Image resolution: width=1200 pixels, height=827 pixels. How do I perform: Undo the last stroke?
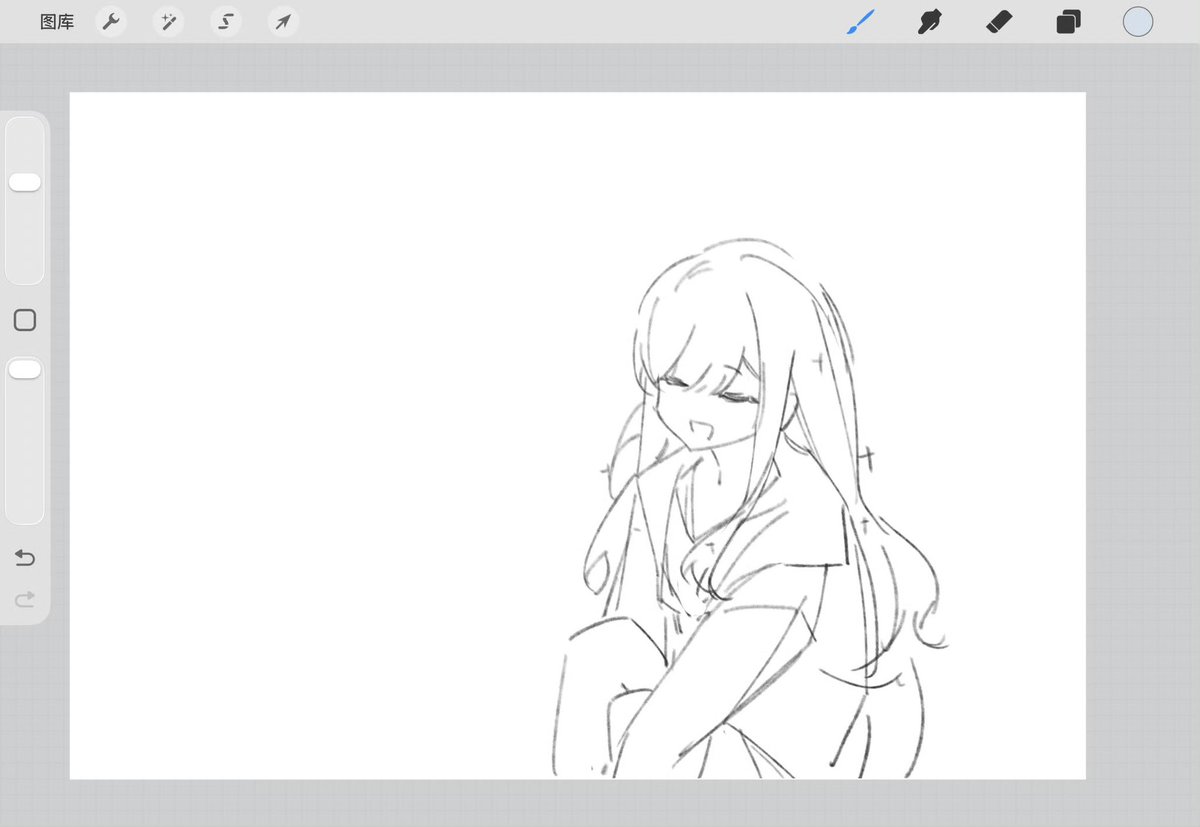25,557
